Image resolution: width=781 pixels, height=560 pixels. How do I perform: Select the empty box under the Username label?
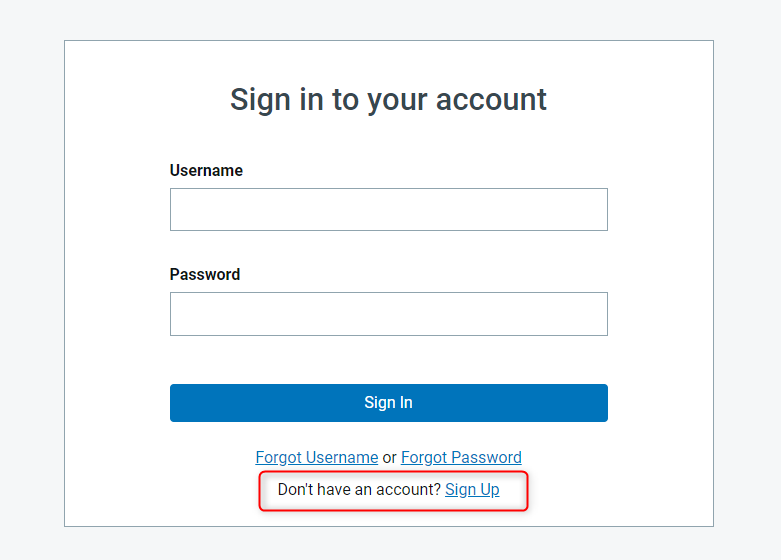point(388,210)
